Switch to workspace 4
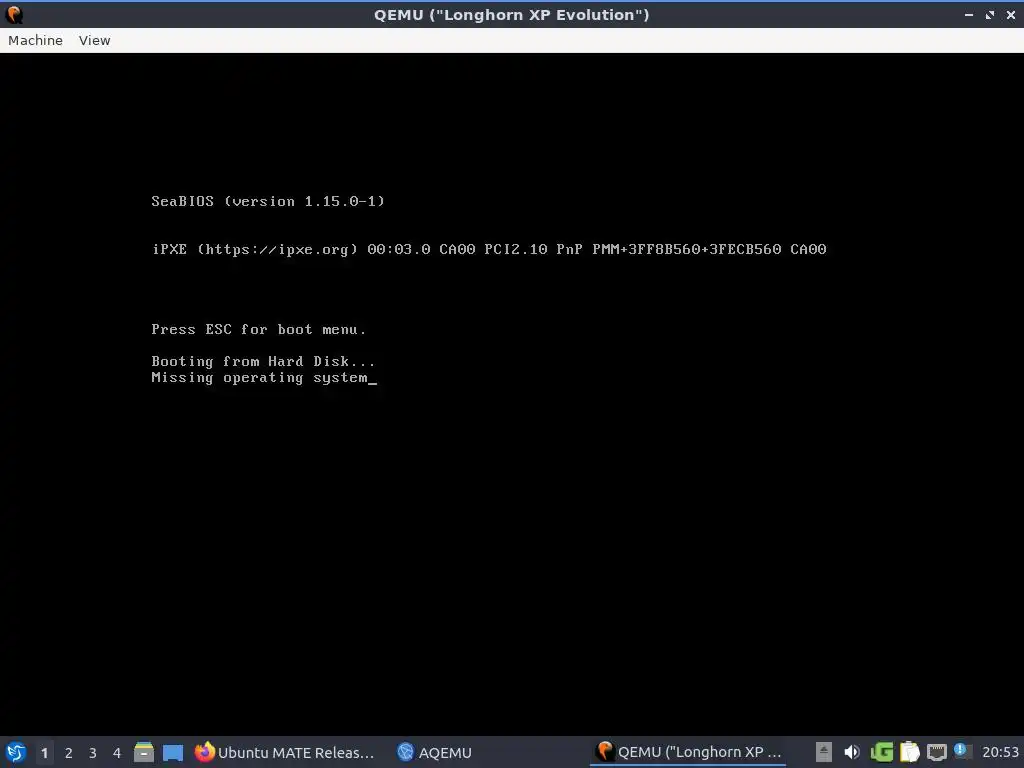This screenshot has height=768, width=1024. pos(117,752)
